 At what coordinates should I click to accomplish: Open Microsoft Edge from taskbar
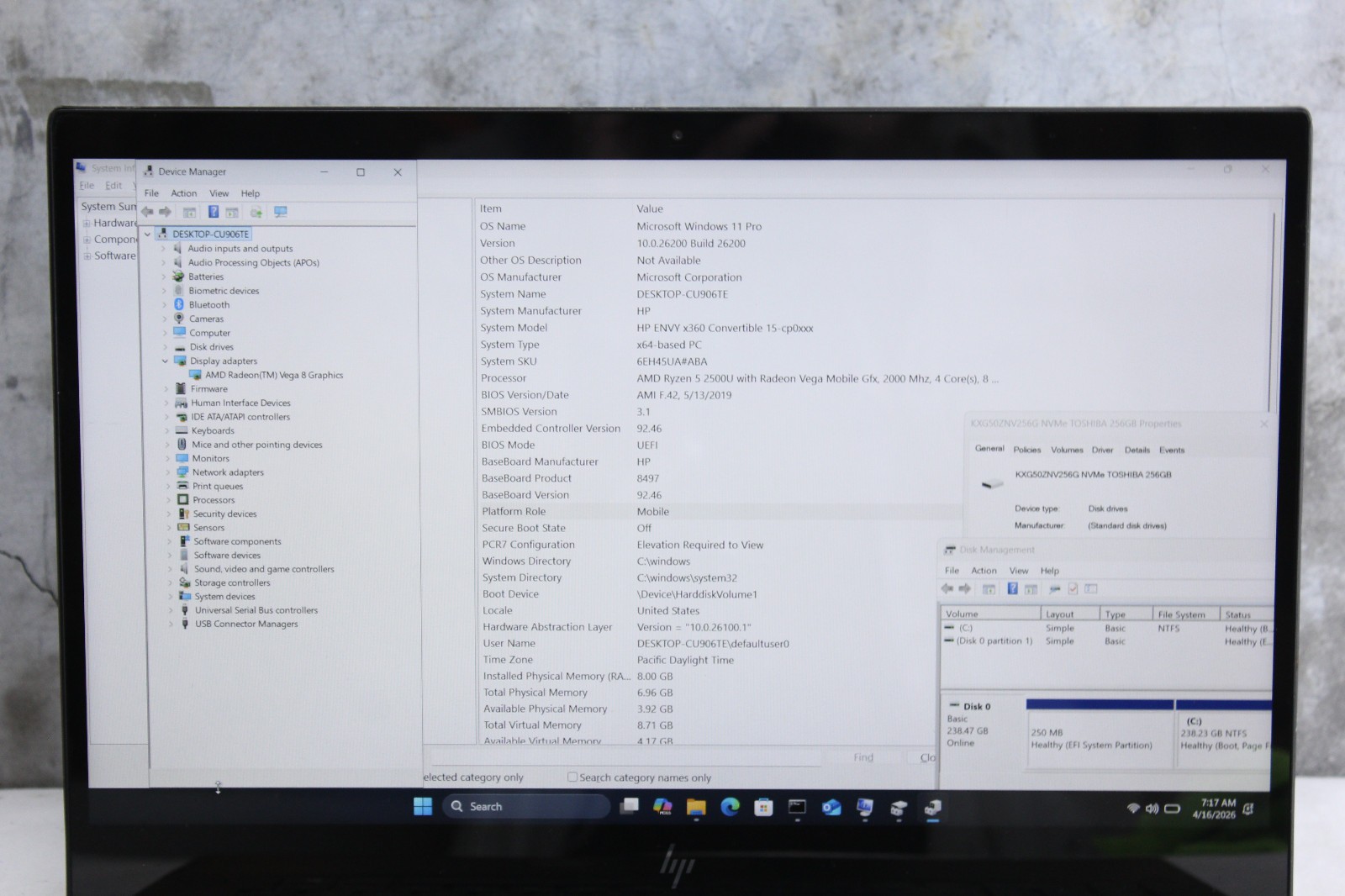pos(730,807)
